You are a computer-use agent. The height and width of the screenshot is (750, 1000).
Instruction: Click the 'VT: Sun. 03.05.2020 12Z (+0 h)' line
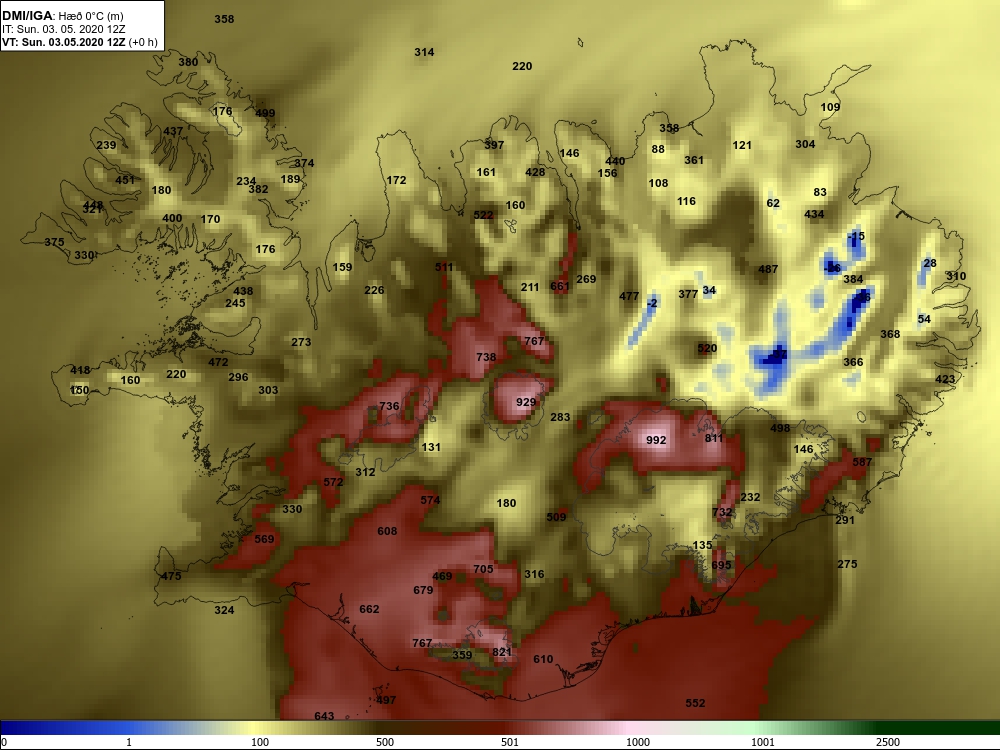point(80,42)
